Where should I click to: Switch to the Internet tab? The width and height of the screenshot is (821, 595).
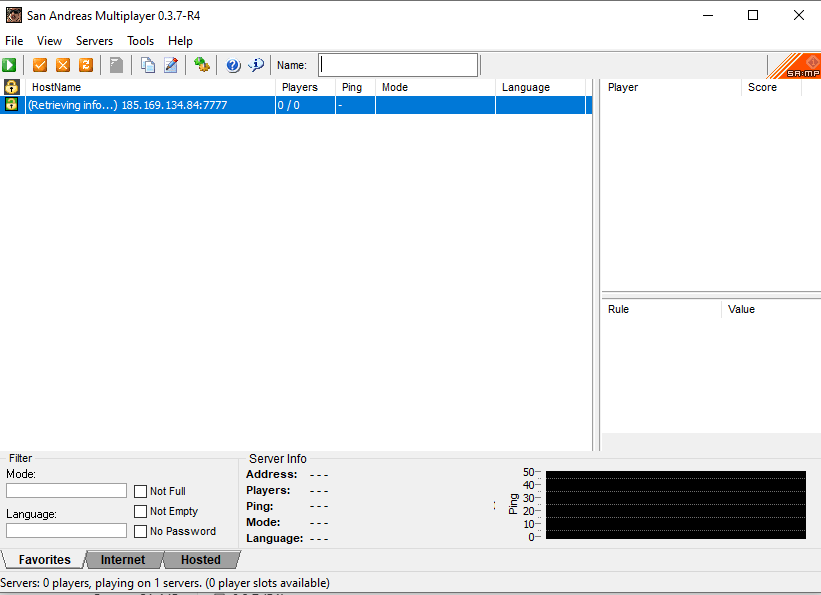[123, 560]
